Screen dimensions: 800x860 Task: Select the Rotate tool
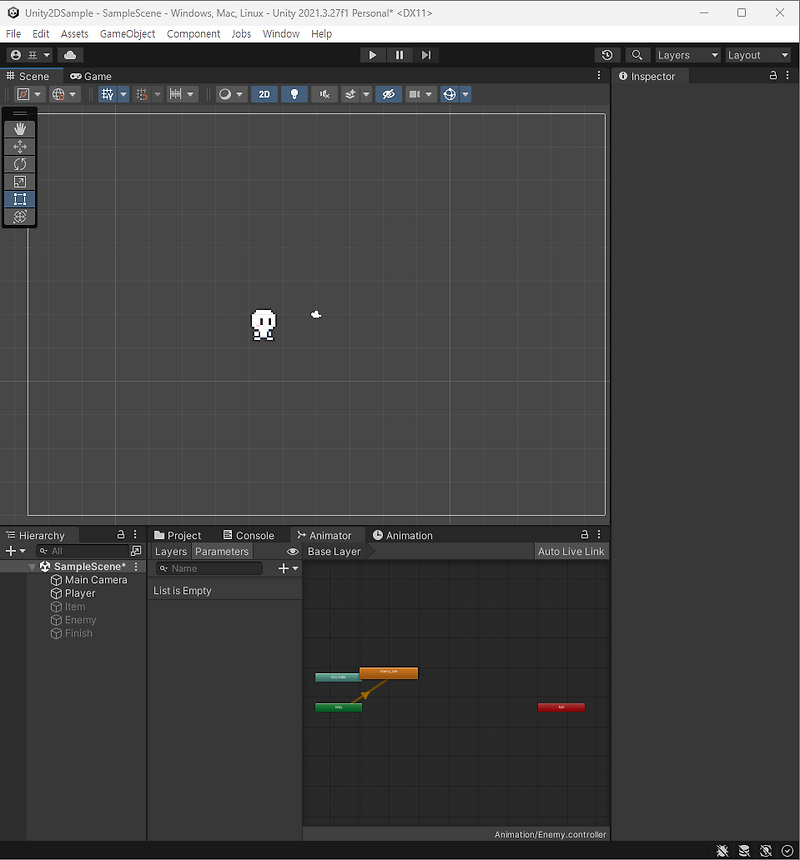pyautogui.click(x=20, y=163)
